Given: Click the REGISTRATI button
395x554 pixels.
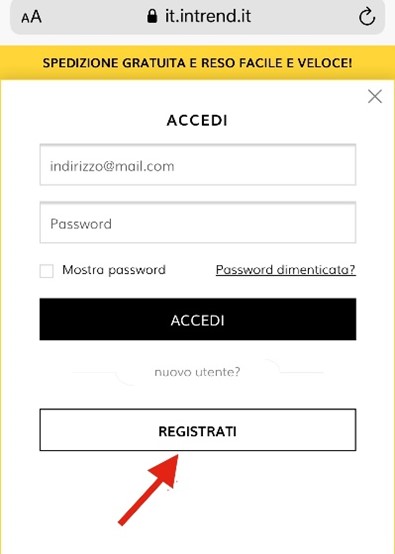Looking at the screenshot, I should point(198,430).
